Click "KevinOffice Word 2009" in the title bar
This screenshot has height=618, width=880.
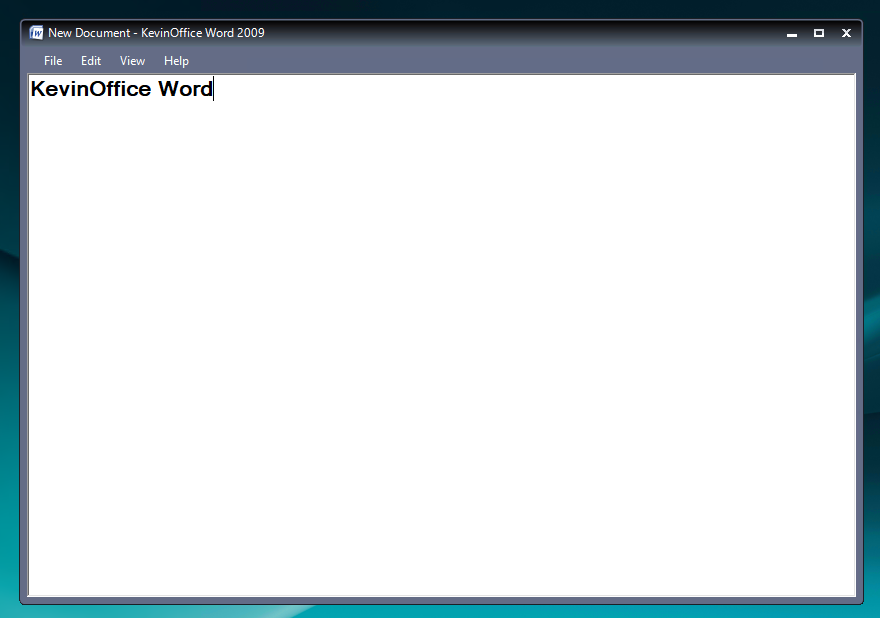[x=203, y=33]
